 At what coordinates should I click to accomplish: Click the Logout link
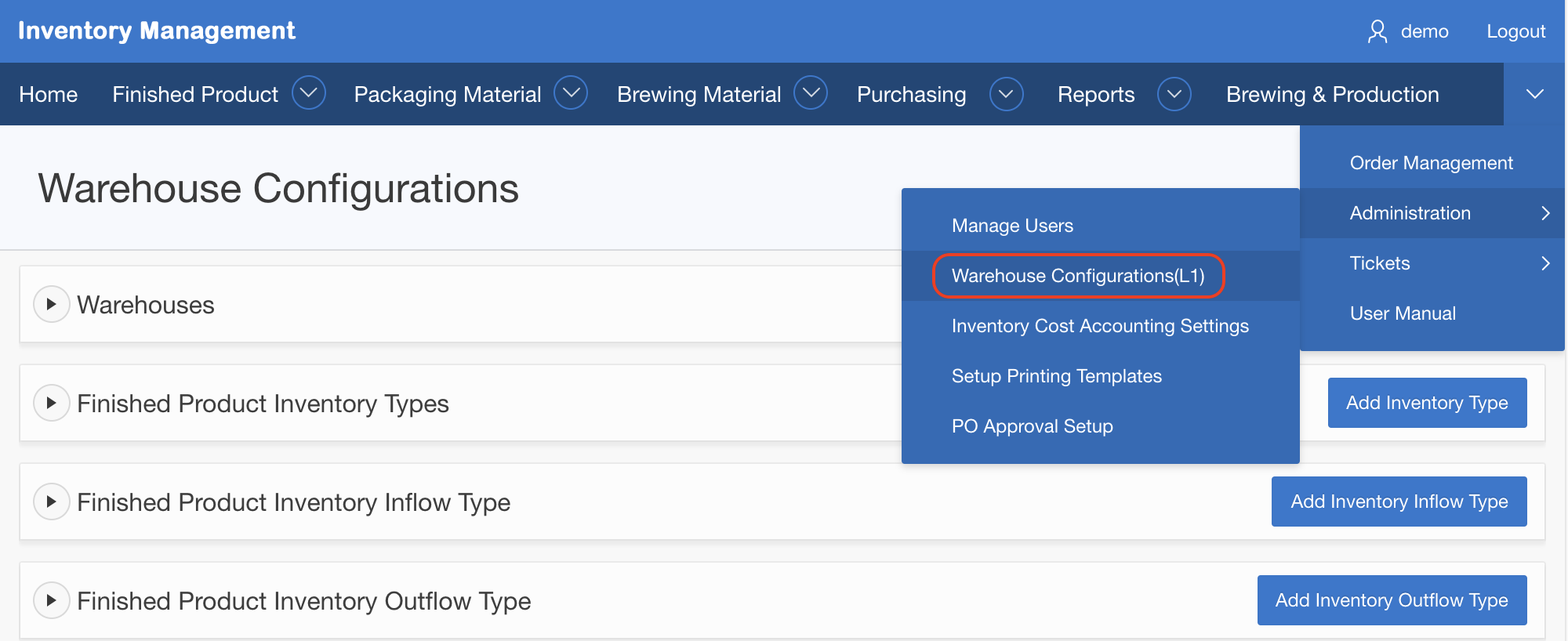pos(1515,31)
